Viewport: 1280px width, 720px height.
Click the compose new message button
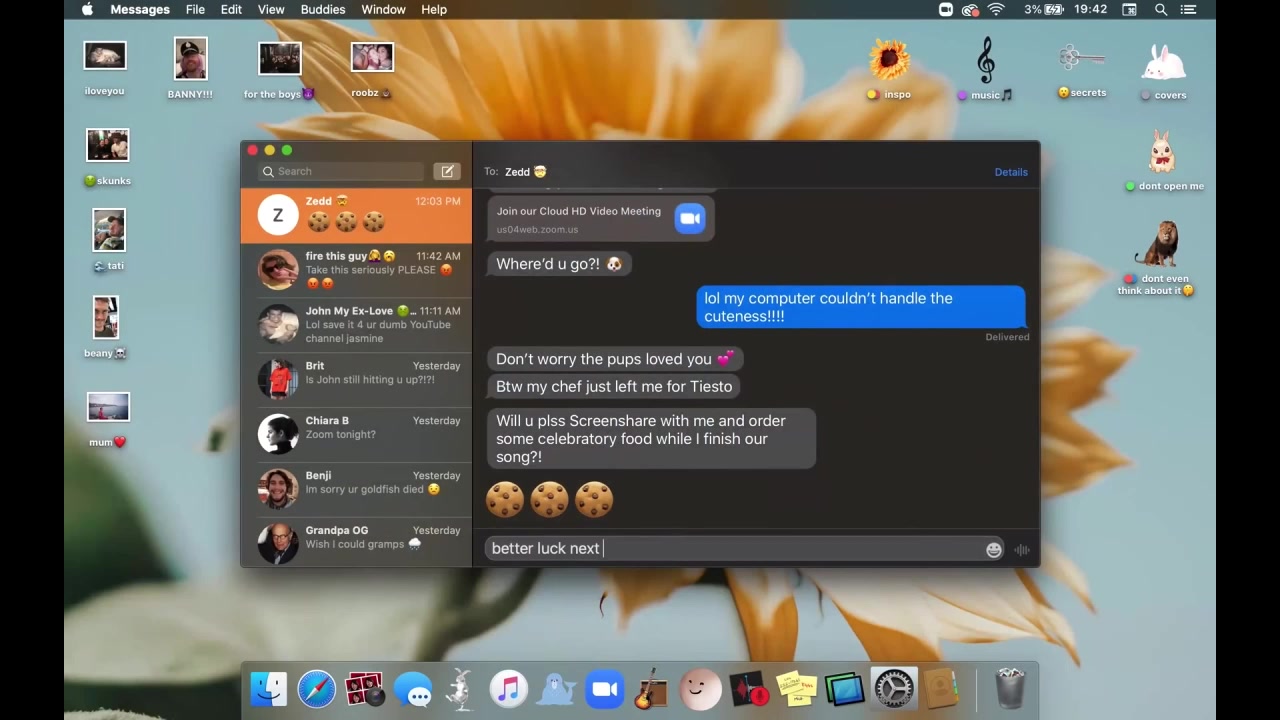(447, 171)
